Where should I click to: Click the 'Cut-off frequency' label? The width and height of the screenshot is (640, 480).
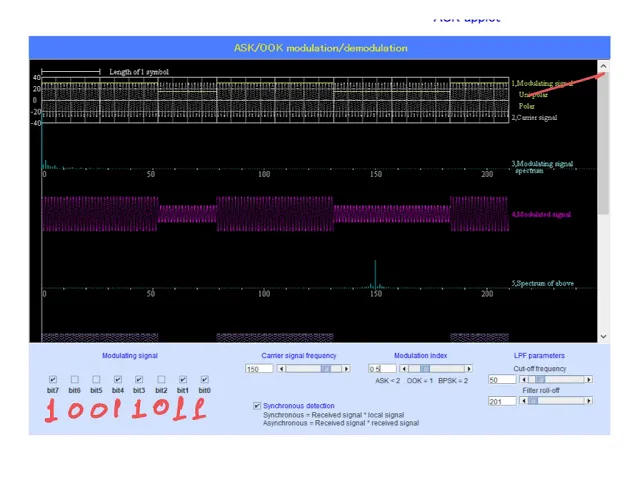point(540,369)
